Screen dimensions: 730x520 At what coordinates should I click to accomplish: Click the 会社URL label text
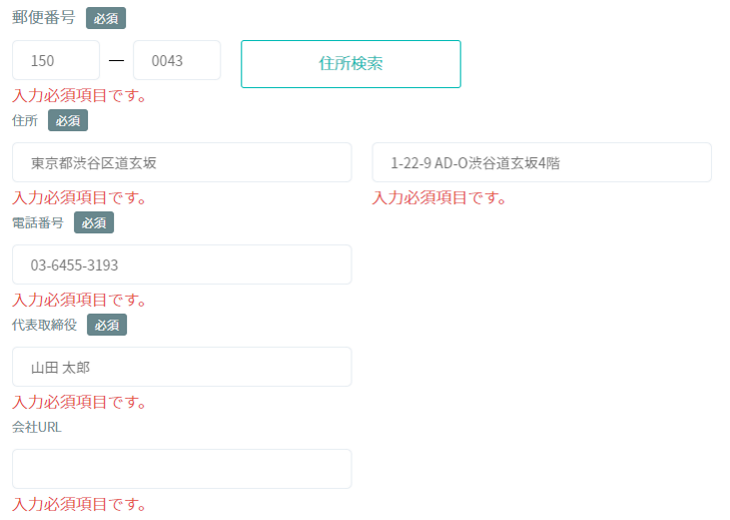[37, 427]
